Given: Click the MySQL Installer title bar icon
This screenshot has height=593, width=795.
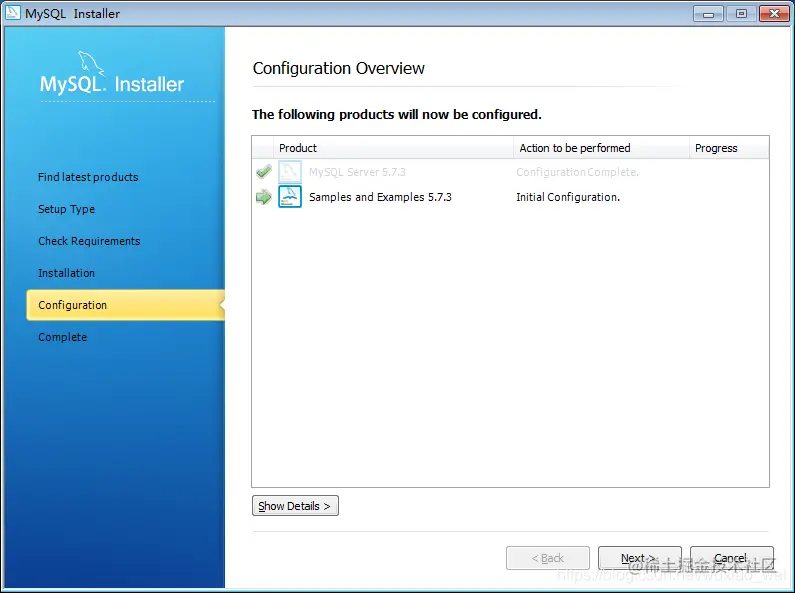Looking at the screenshot, I should point(12,13).
